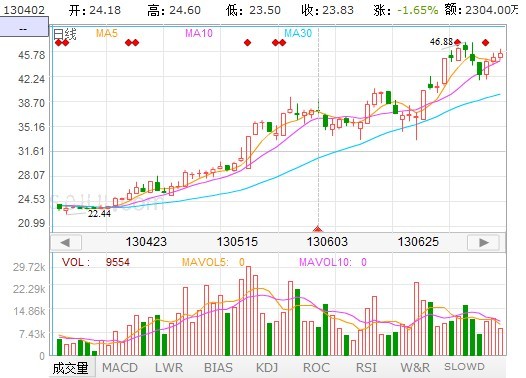This screenshot has height=378, width=526.
Task: Click the MA30 legend label
Action: pos(298,33)
